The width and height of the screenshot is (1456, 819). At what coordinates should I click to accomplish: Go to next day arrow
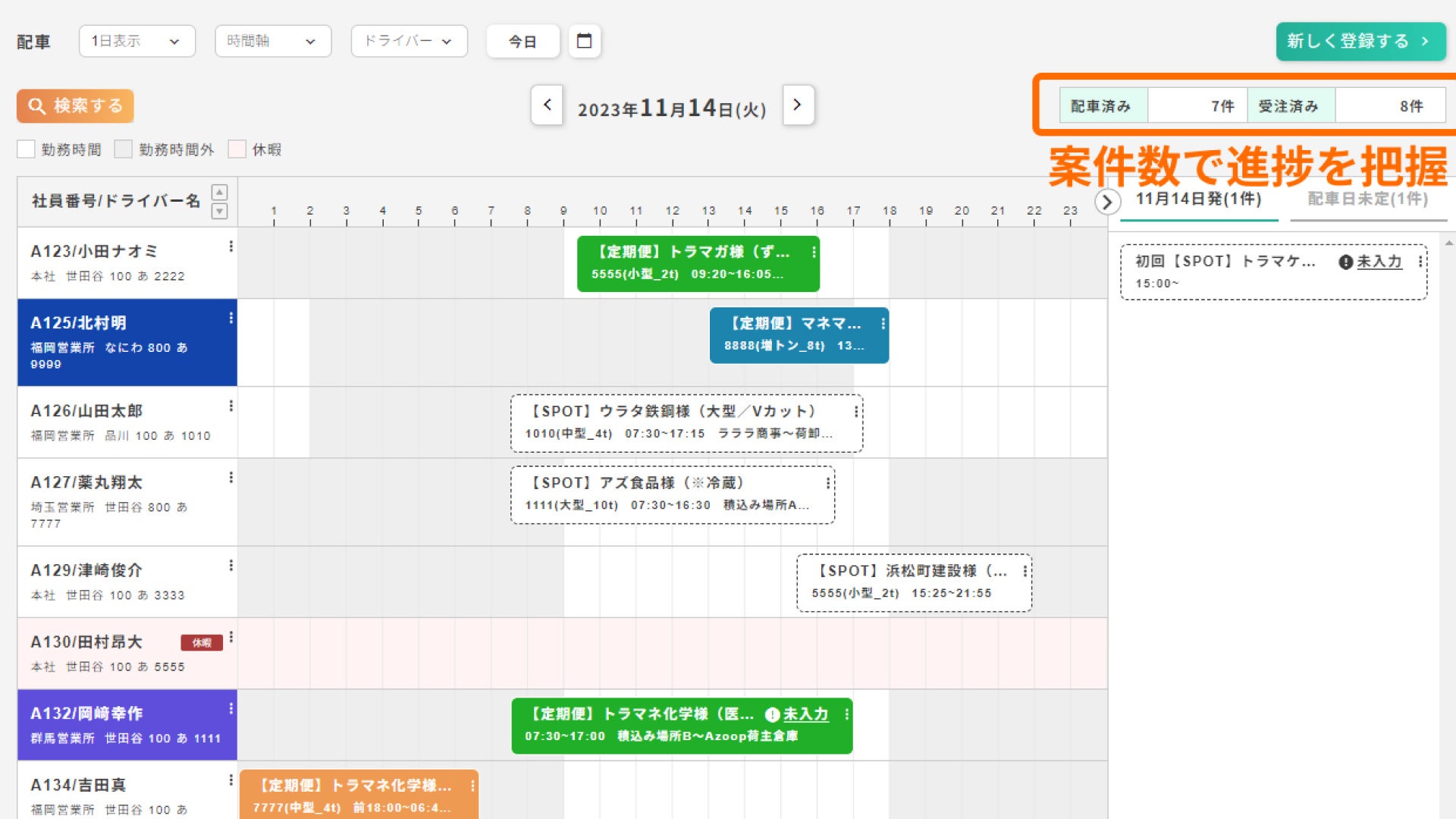pyautogui.click(x=797, y=105)
